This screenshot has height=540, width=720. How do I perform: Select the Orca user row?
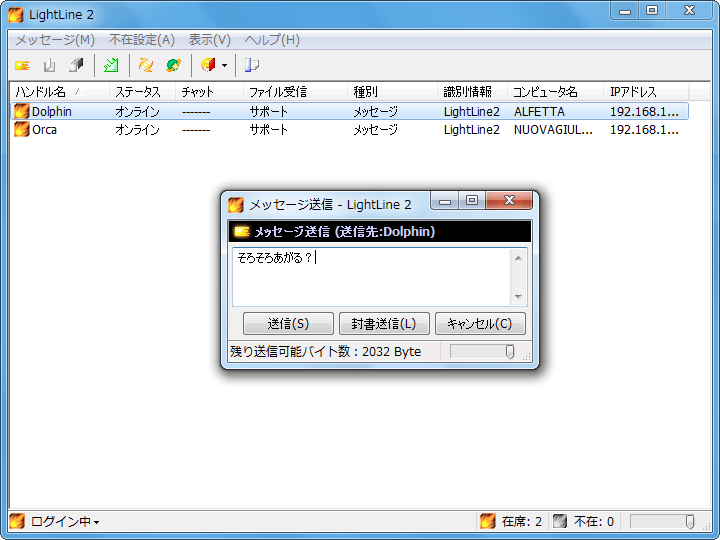[349, 129]
